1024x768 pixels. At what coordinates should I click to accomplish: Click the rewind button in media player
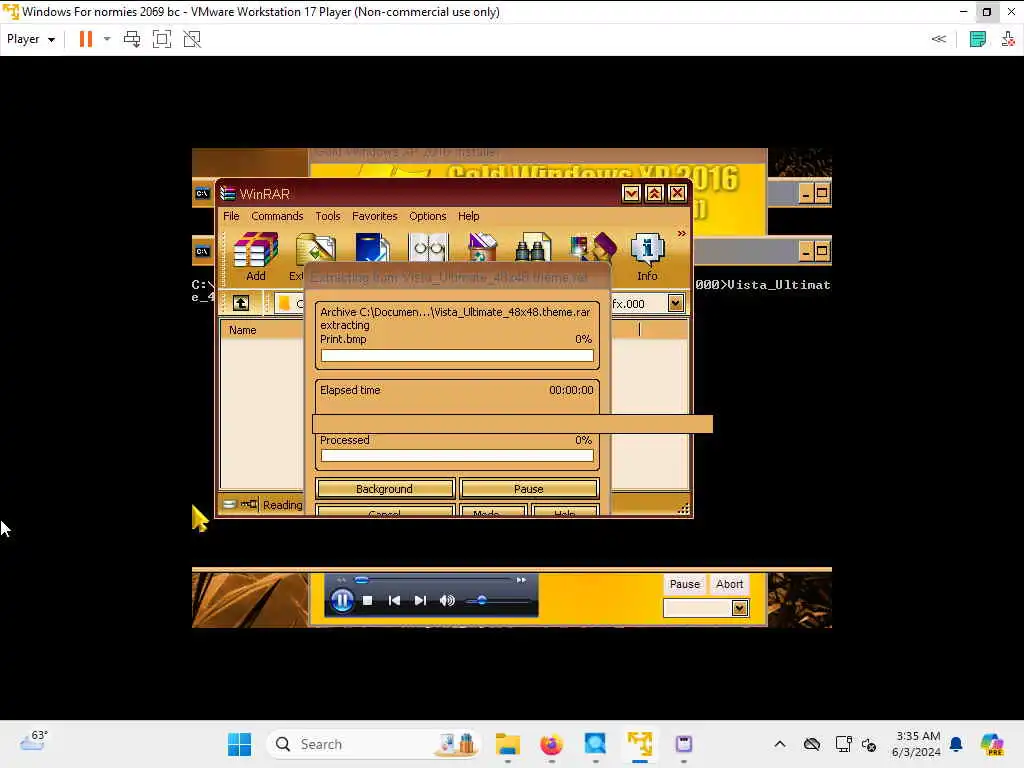pos(342,580)
